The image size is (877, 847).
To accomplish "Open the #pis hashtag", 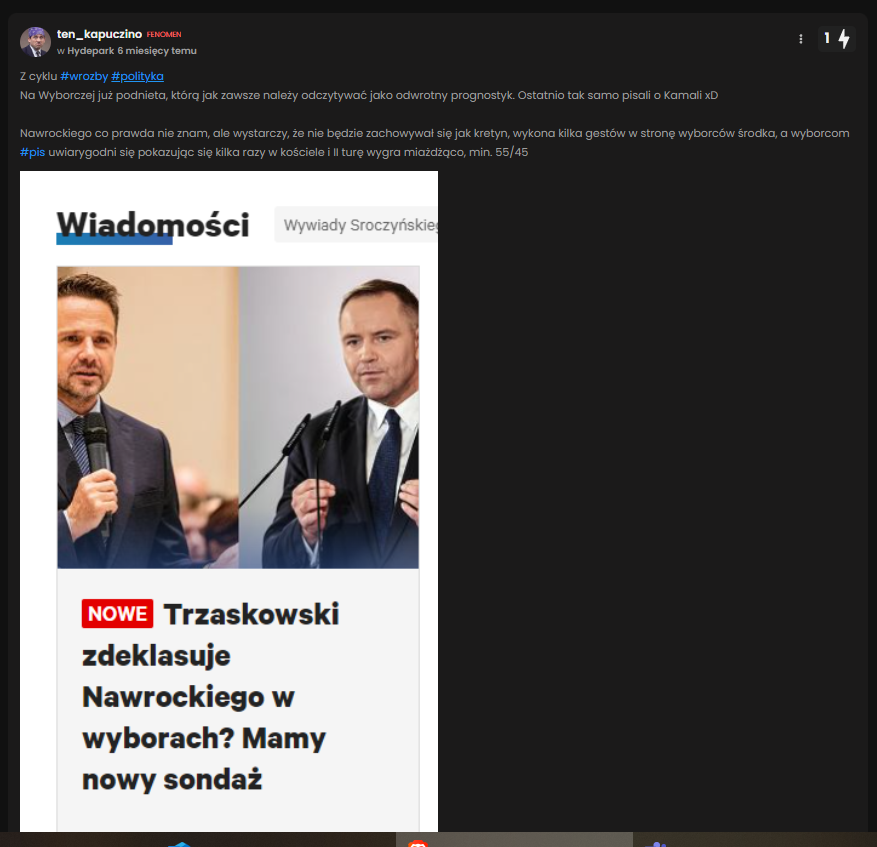I will [x=32, y=152].
